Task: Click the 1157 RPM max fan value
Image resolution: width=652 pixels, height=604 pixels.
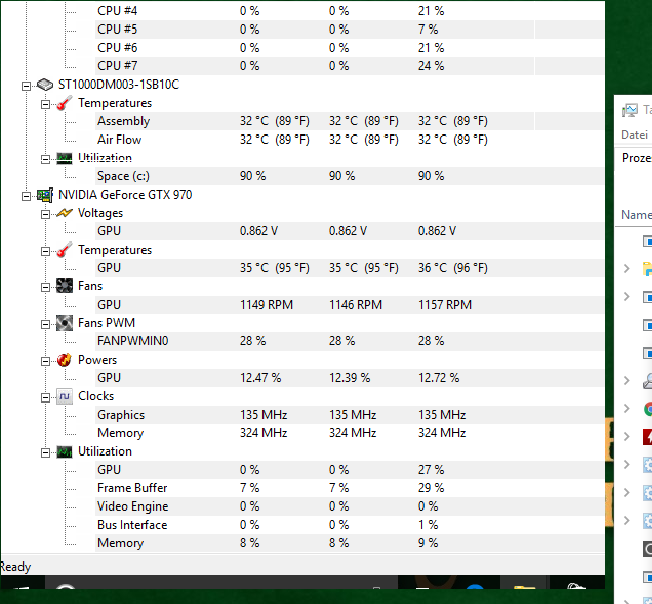Action: [445, 305]
